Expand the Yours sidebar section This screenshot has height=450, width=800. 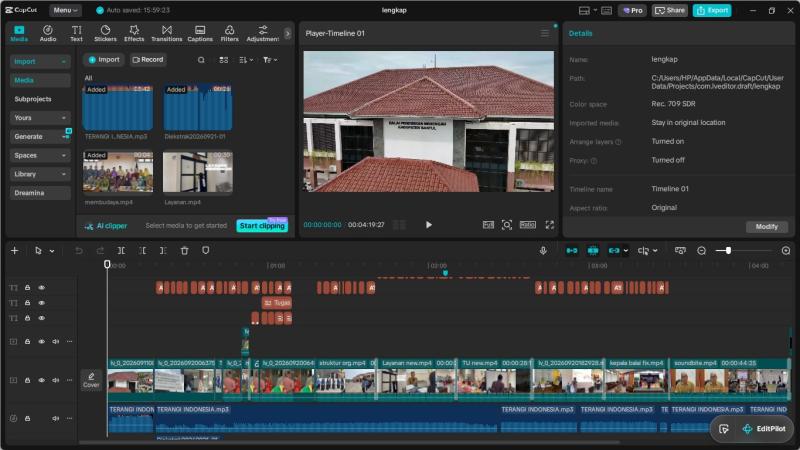tap(40, 118)
